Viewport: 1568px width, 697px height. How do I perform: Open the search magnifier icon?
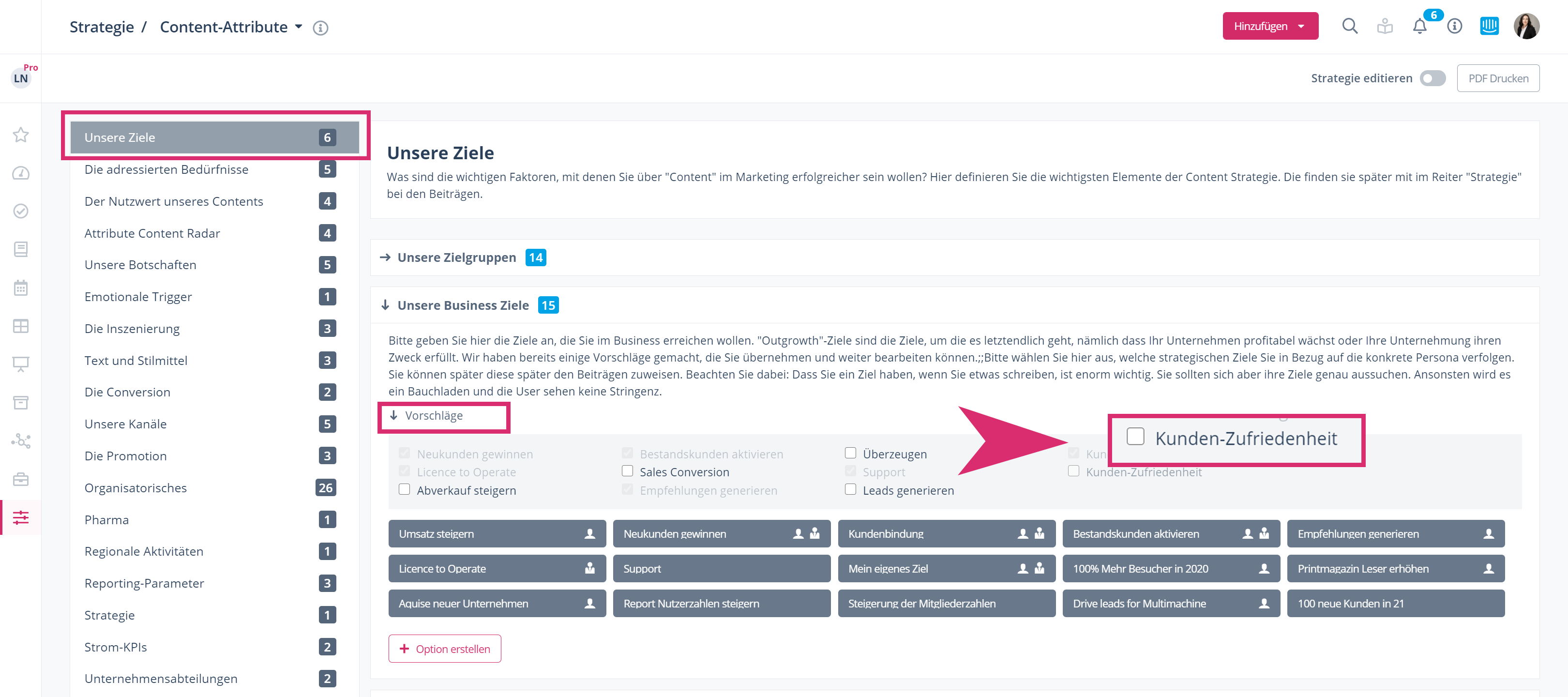click(x=1349, y=26)
